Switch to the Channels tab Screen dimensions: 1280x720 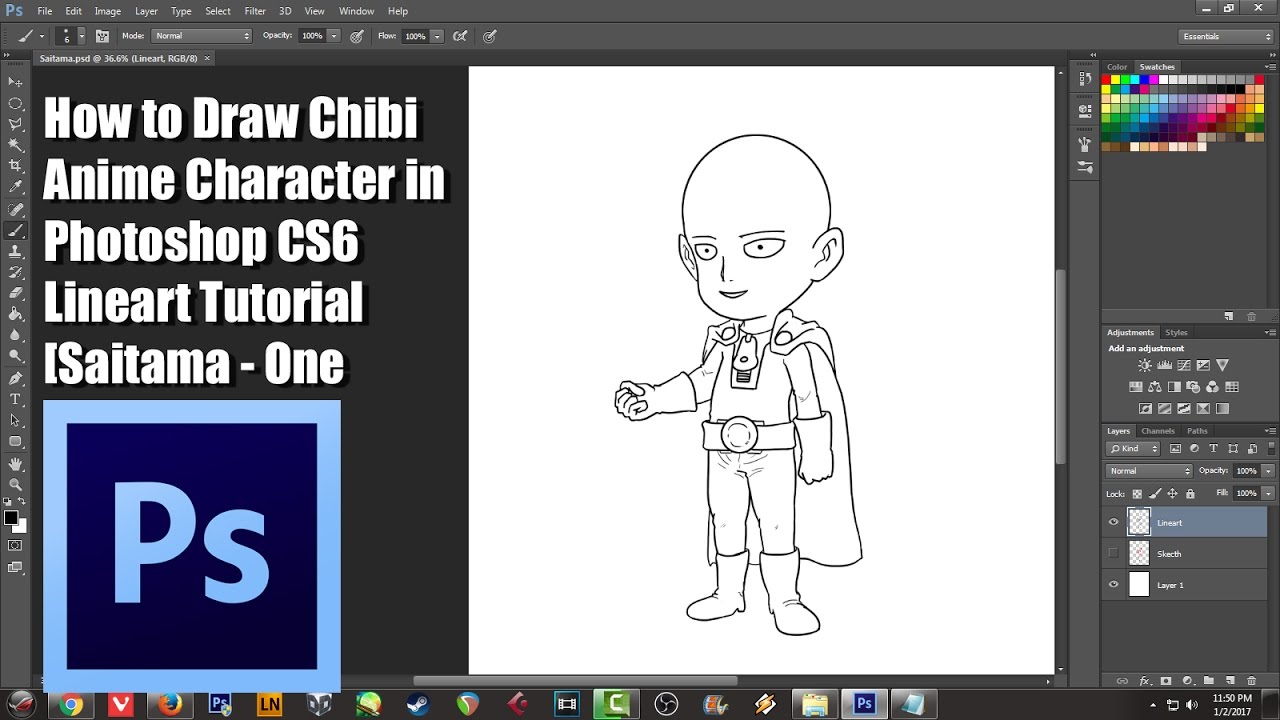(x=1158, y=431)
